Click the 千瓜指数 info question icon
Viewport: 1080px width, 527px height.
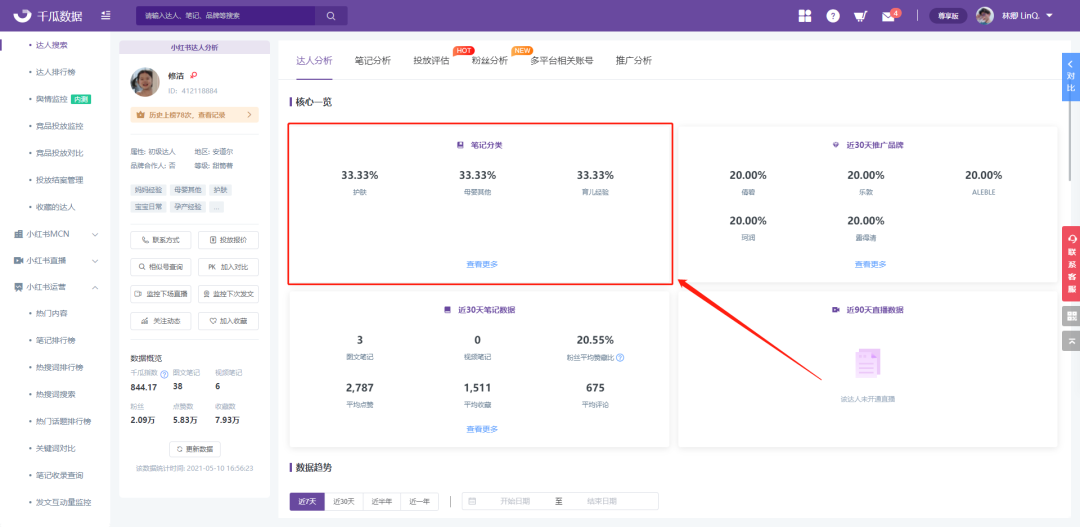pos(163,373)
